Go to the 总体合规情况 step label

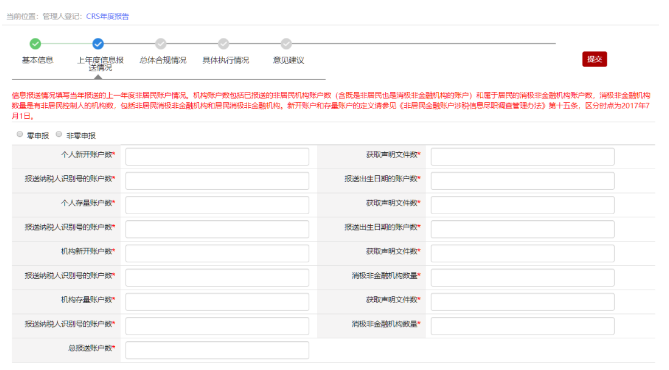[x=163, y=60]
